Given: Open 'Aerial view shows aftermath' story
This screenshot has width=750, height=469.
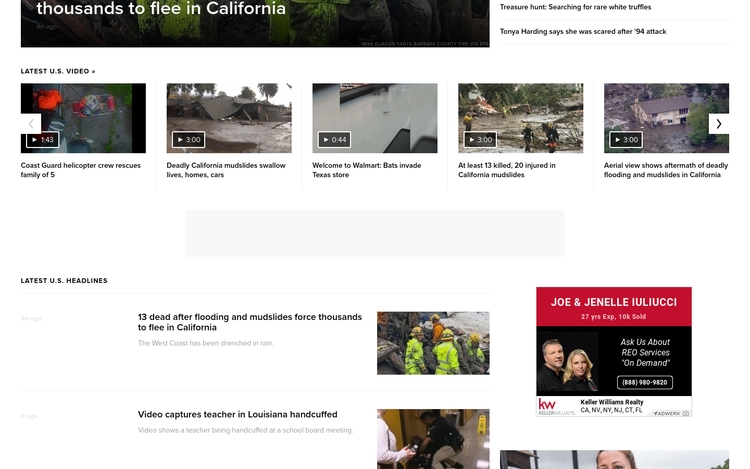Looking at the screenshot, I should point(666,170).
